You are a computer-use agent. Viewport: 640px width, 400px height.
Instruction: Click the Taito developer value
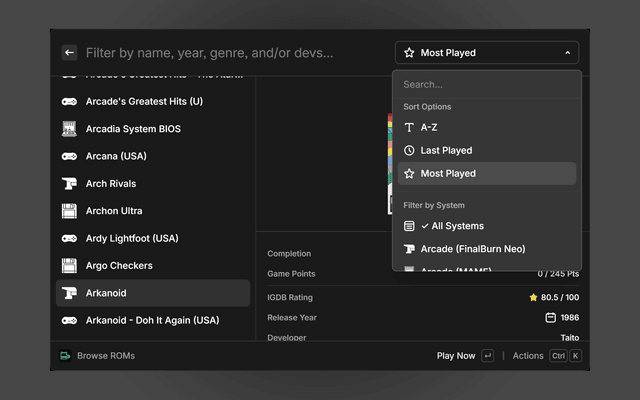(x=569, y=337)
